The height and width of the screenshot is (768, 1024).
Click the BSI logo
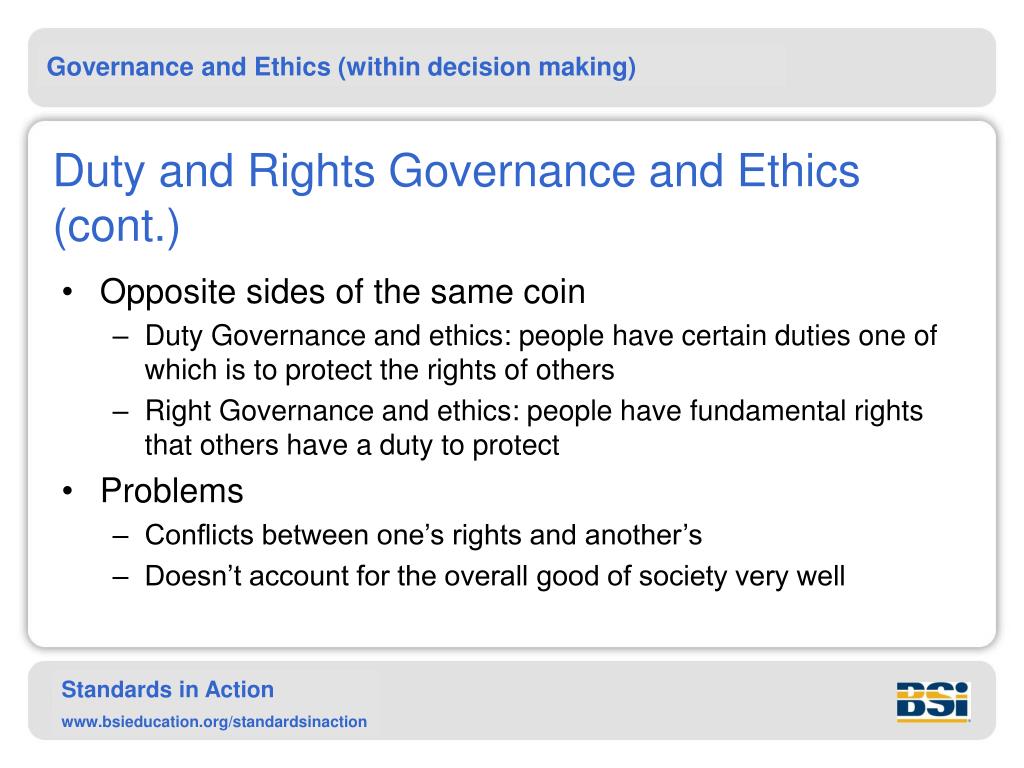pyautogui.click(x=933, y=702)
